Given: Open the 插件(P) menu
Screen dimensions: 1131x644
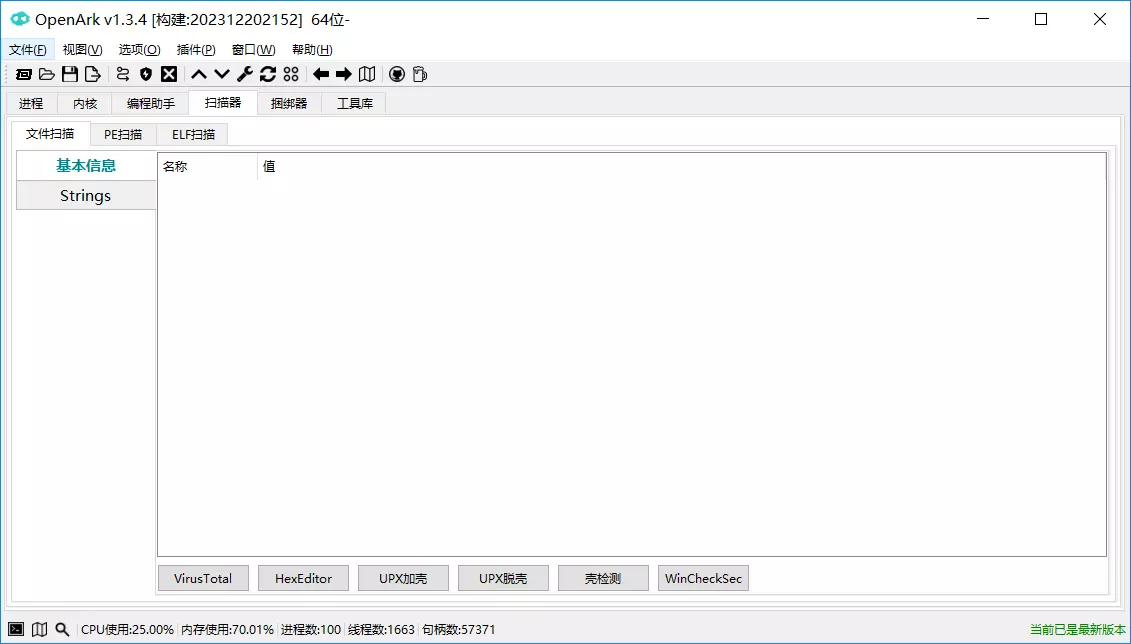Looking at the screenshot, I should point(196,49).
